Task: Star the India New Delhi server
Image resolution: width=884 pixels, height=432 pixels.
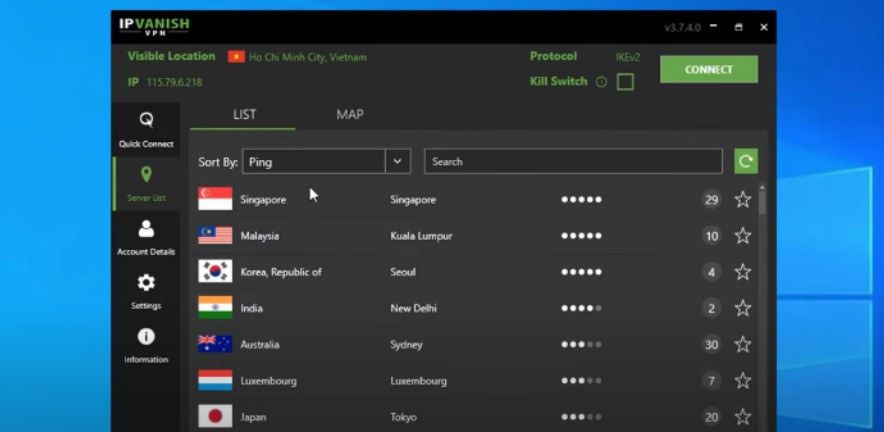Action: point(743,308)
